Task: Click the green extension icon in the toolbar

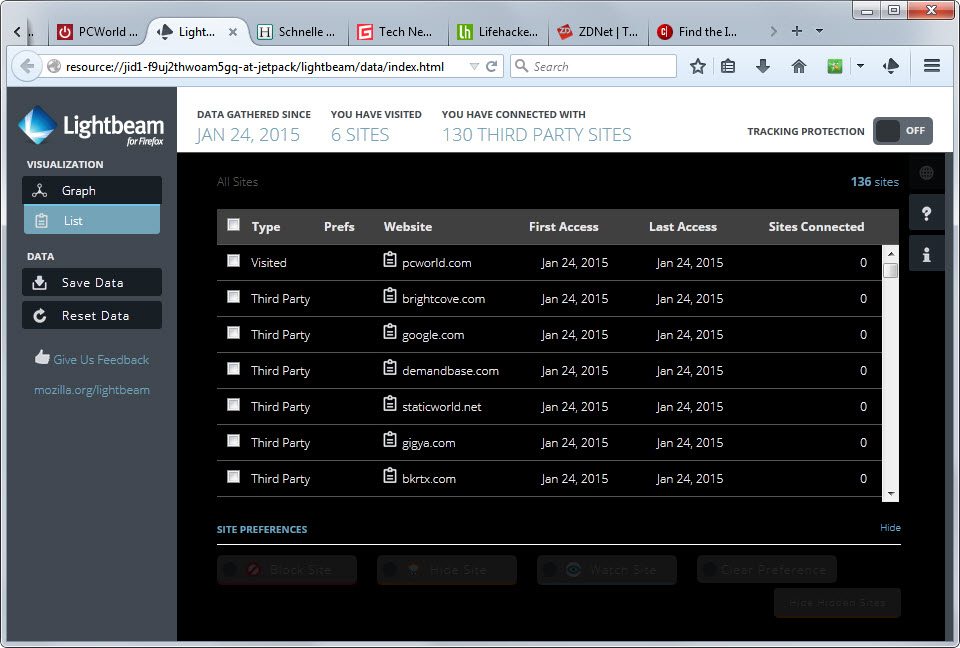Action: pyautogui.click(x=834, y=66)
